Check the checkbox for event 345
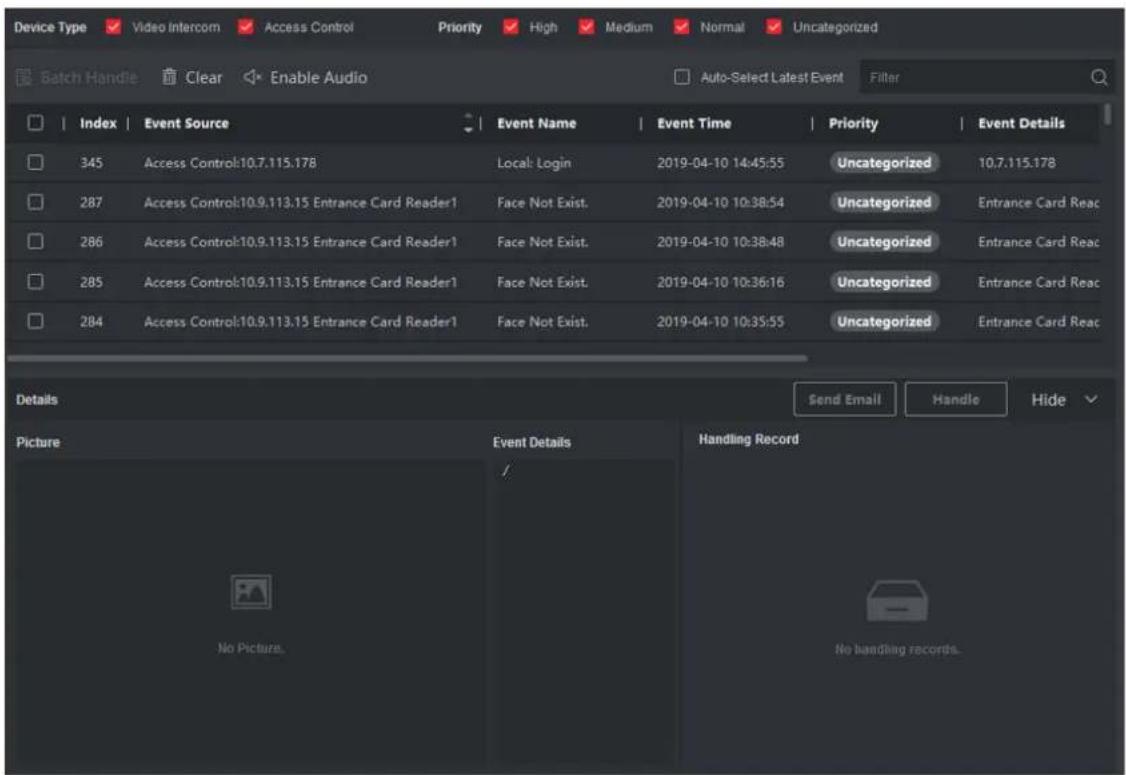The image size is (1126, 775). (x=35, y=162)
